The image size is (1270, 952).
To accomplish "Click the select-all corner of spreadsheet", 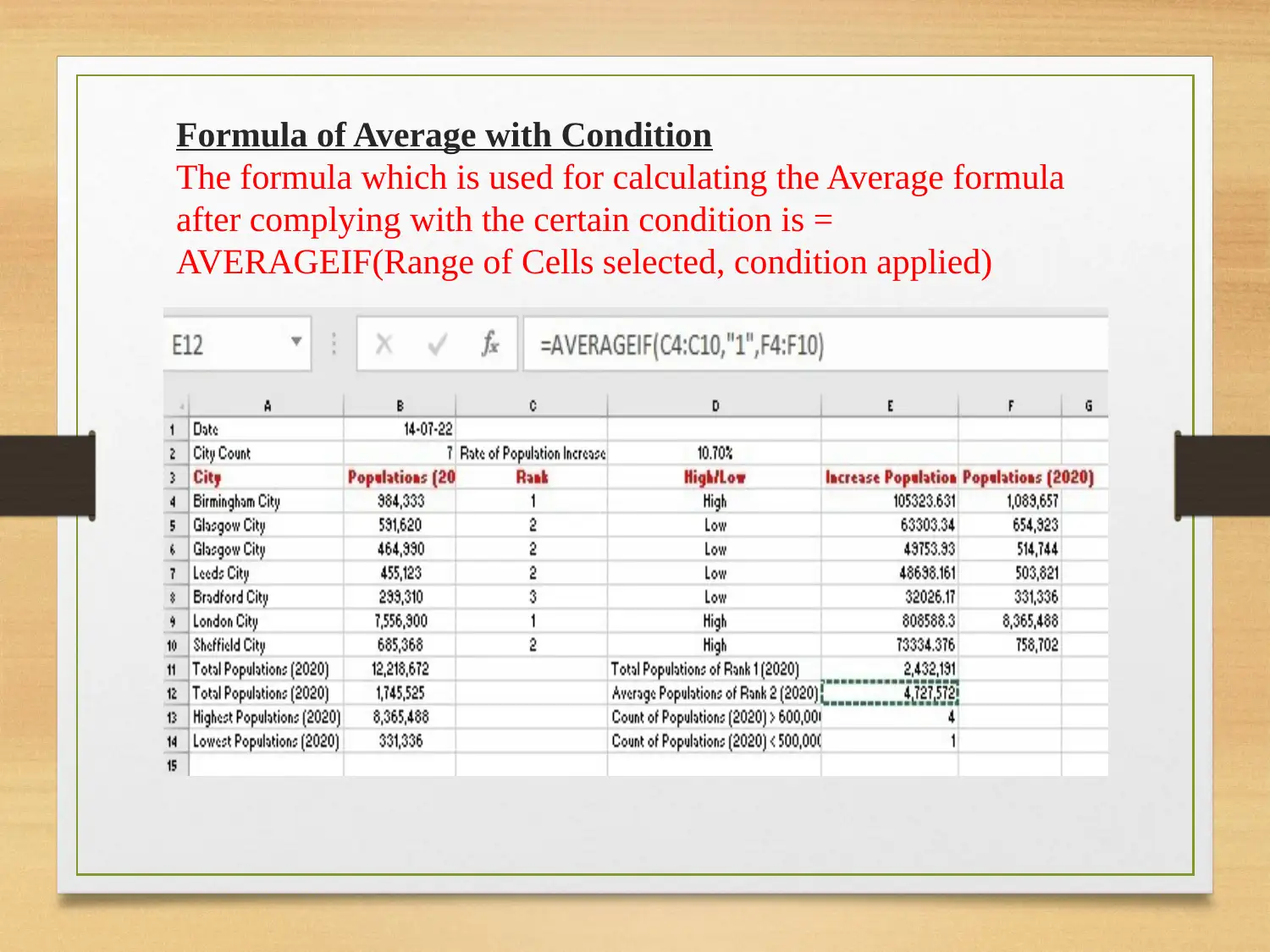I will pos(176,405).
